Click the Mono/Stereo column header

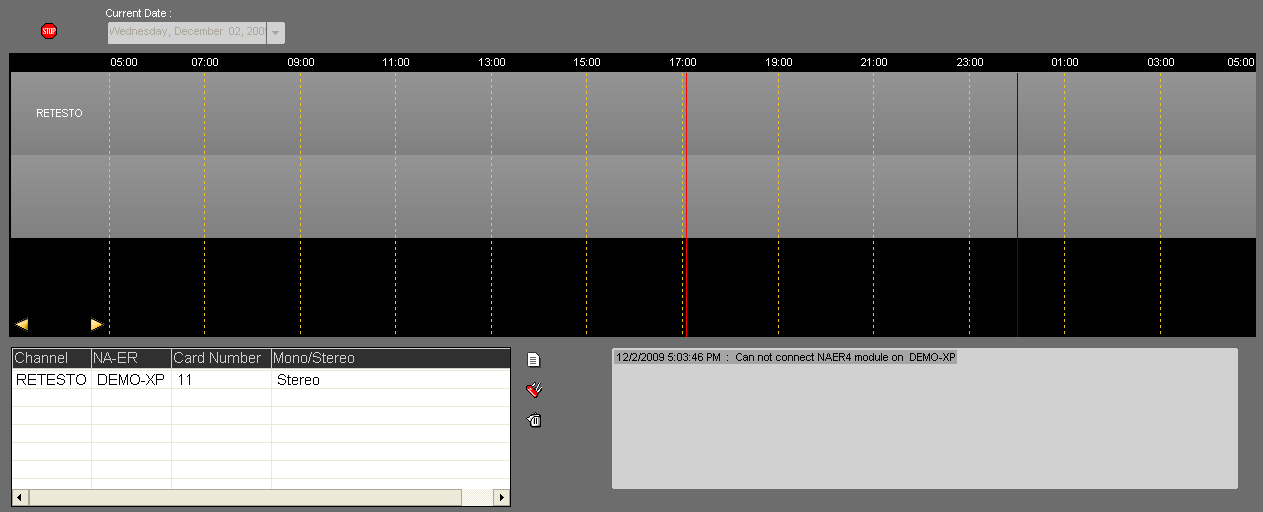pos(389,358)
